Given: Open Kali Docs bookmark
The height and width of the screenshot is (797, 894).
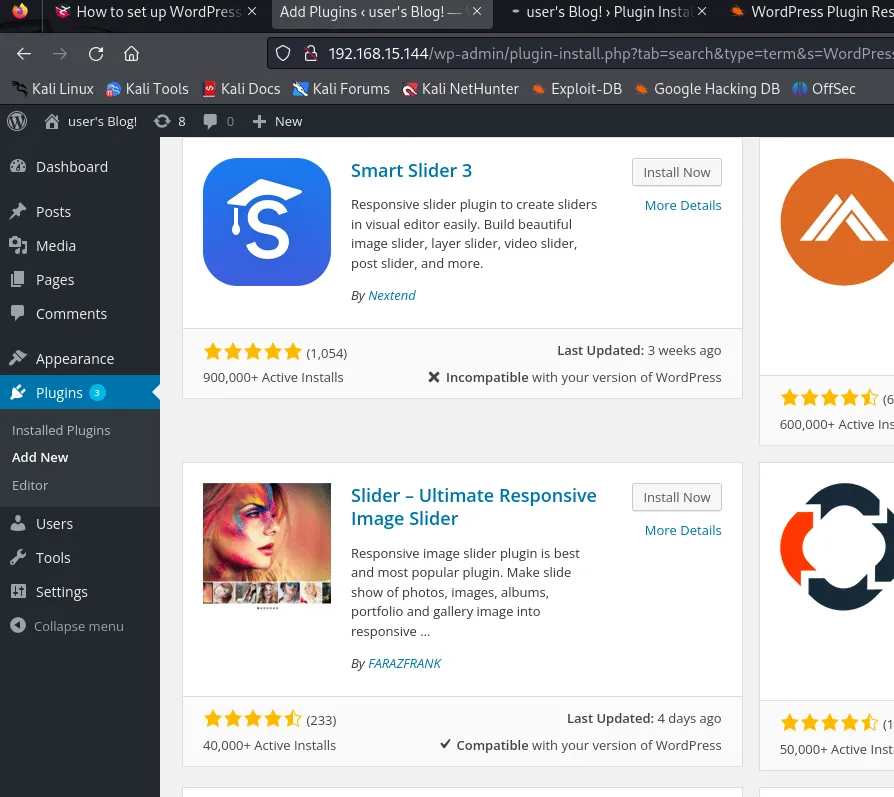Looking at the screenshot, I should [x=242, y=89].
